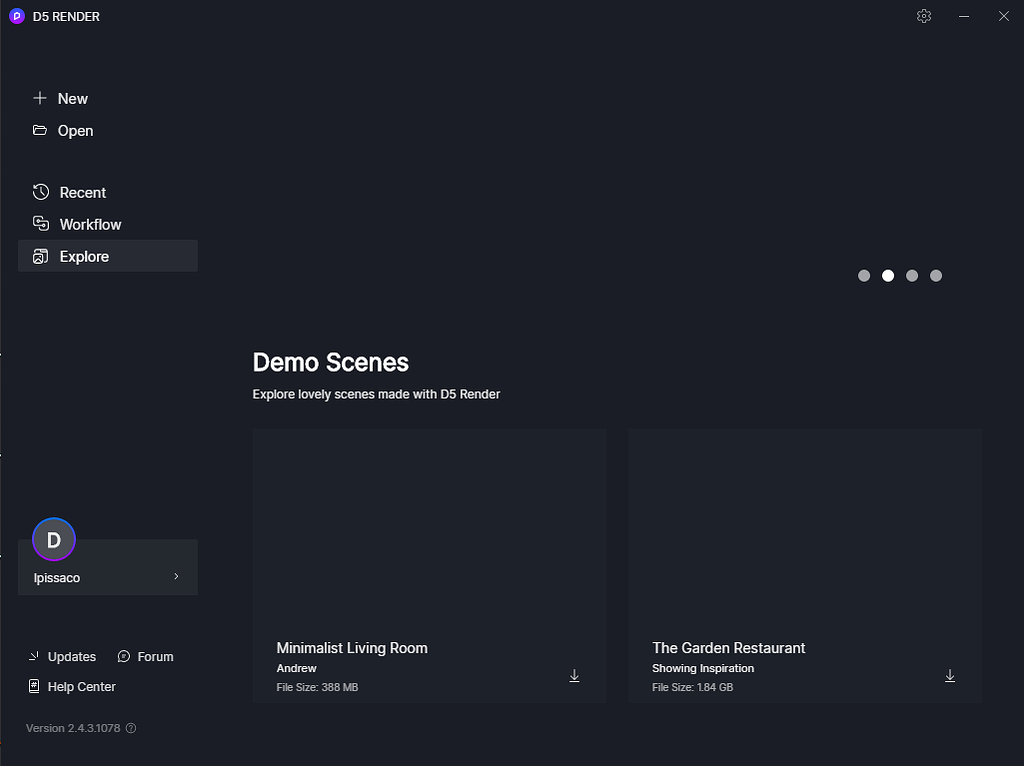
Task: Download the Minimalist Living Room scene
Action: 574,676
